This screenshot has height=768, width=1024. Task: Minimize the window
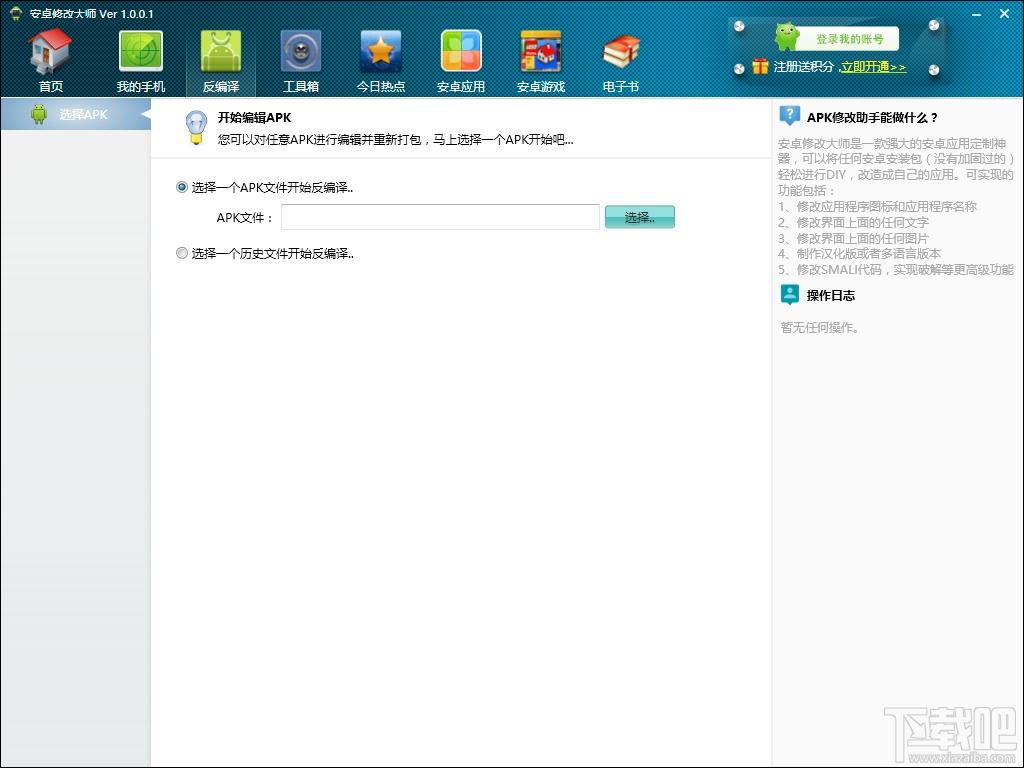976,14
